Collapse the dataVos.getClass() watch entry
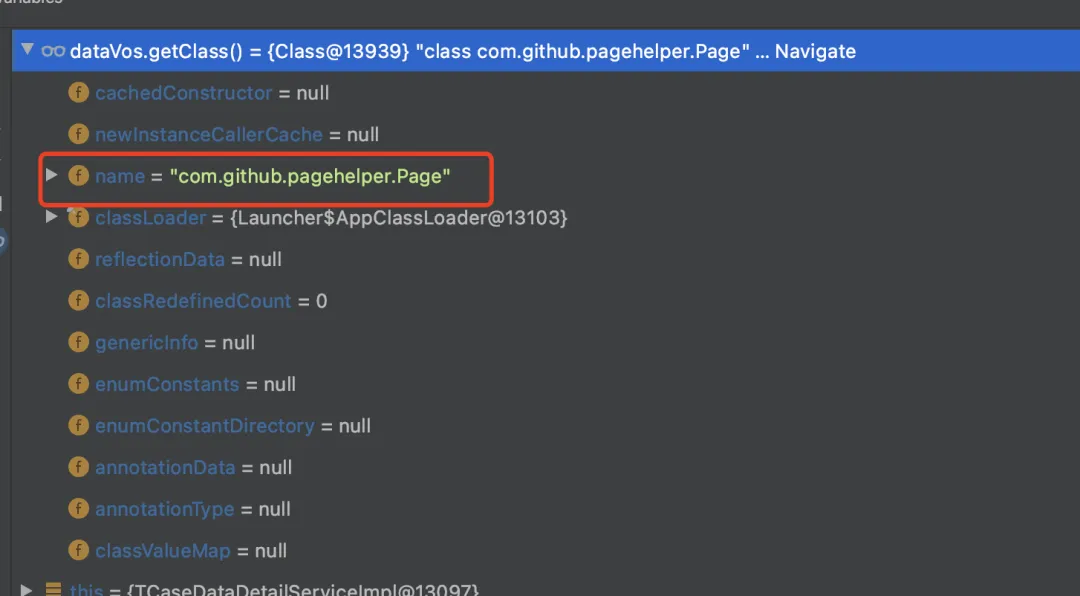 pyautogui.click(x=27, y=50)
